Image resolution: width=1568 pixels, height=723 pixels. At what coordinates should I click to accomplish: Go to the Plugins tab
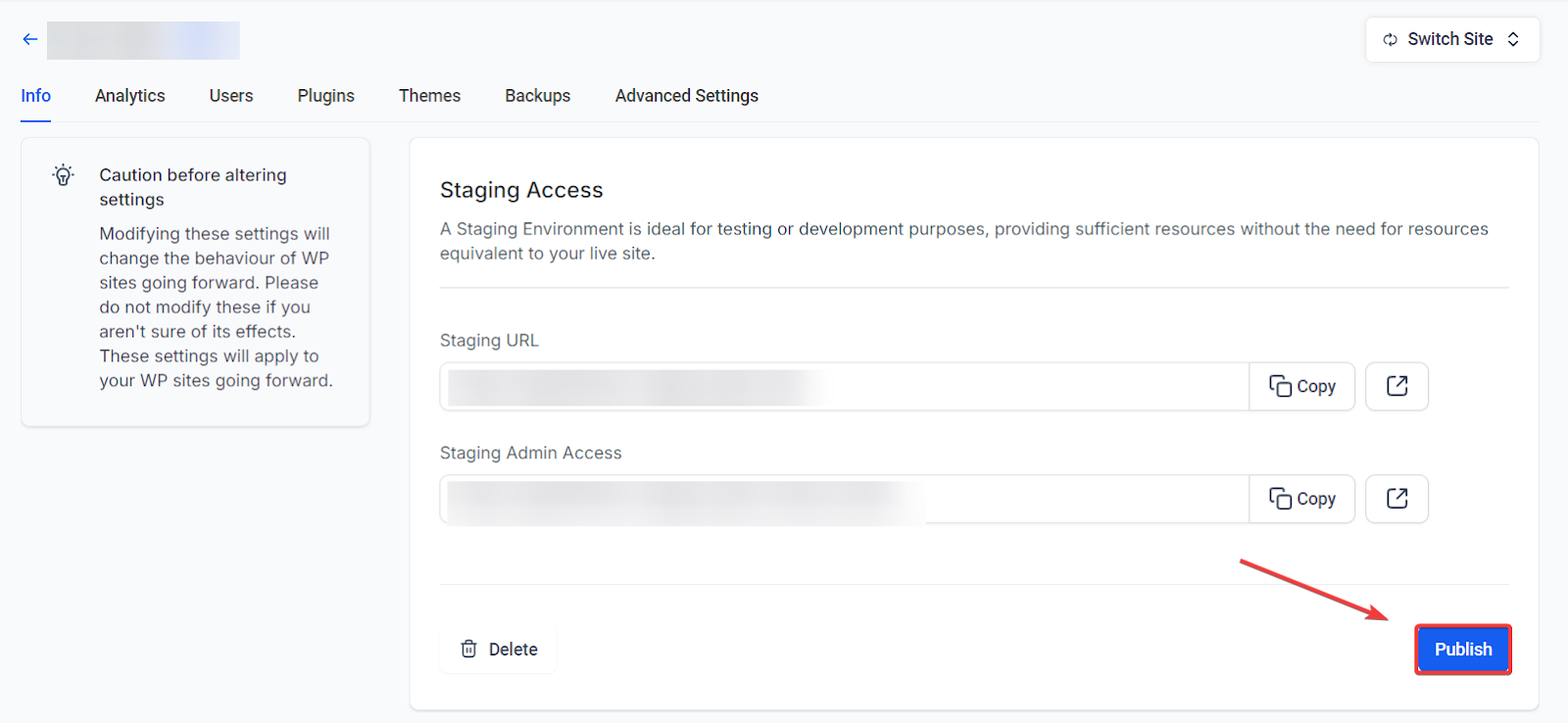click(326, 96)
